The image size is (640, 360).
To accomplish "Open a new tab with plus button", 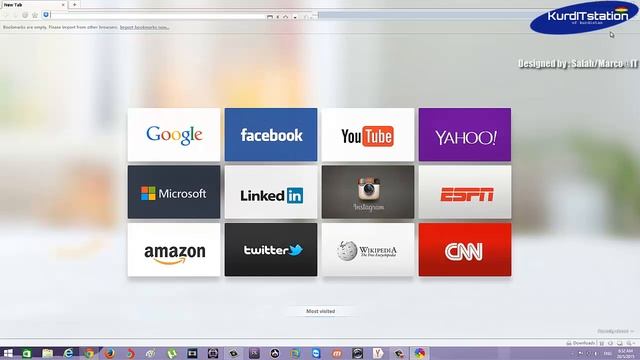I will (x=74, y=4).
